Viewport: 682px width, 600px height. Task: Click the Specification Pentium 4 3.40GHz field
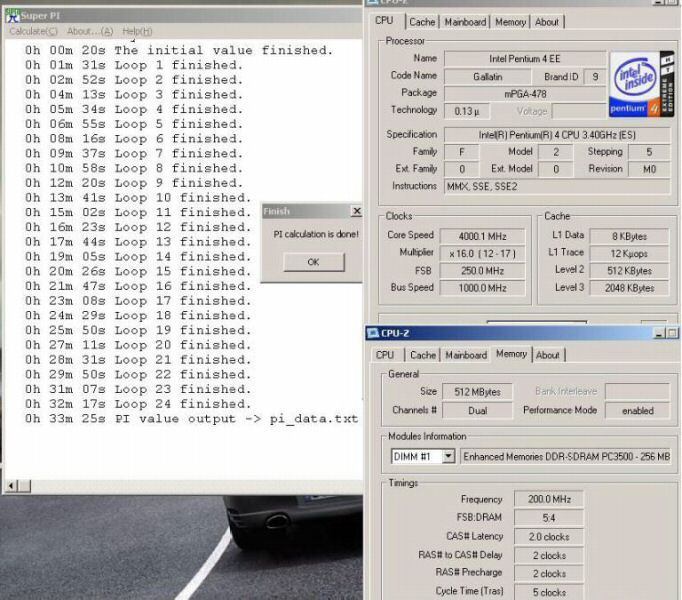[x=557, y=135]
